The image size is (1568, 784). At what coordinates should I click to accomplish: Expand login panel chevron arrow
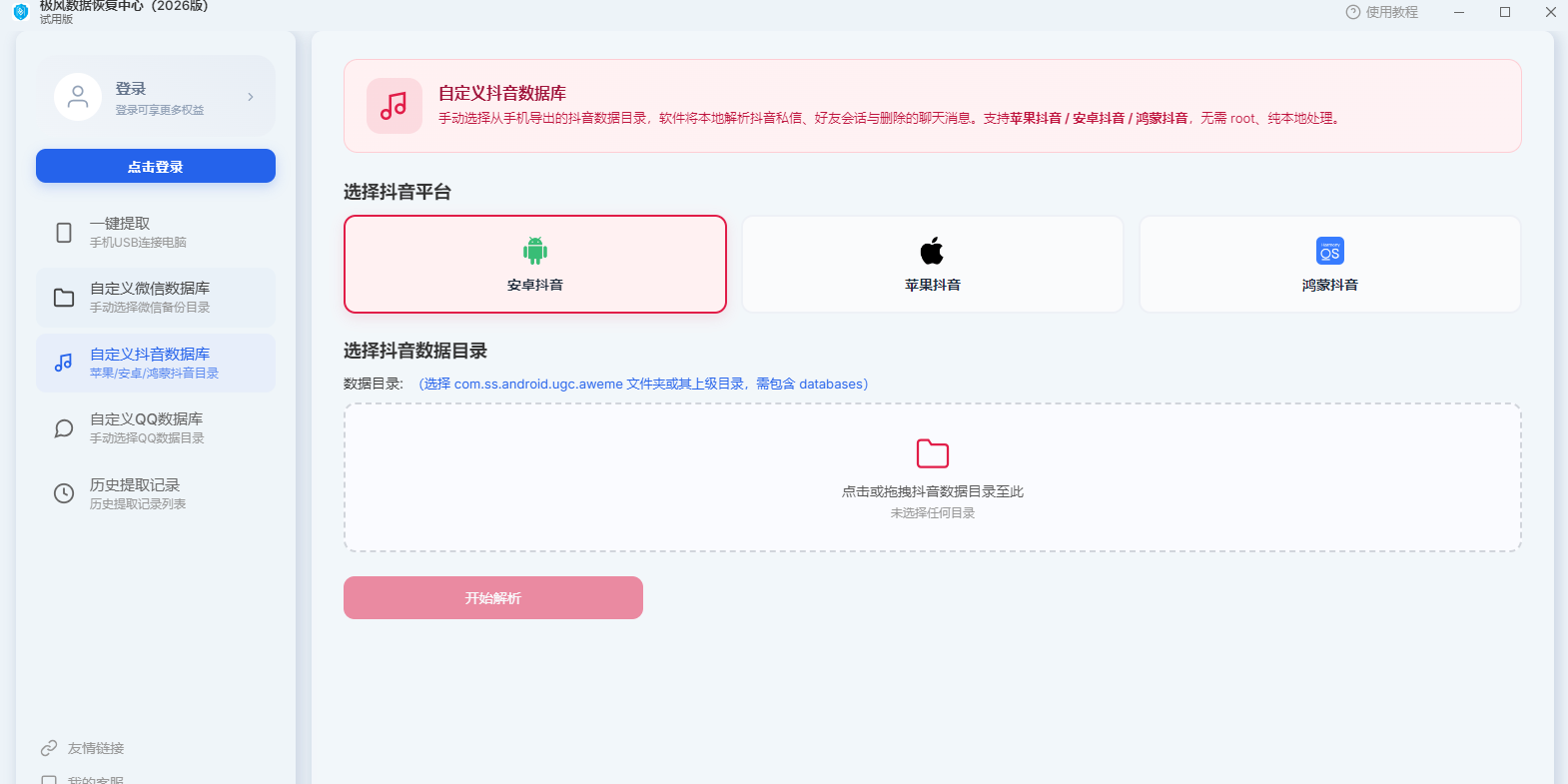tap(250, 97)
